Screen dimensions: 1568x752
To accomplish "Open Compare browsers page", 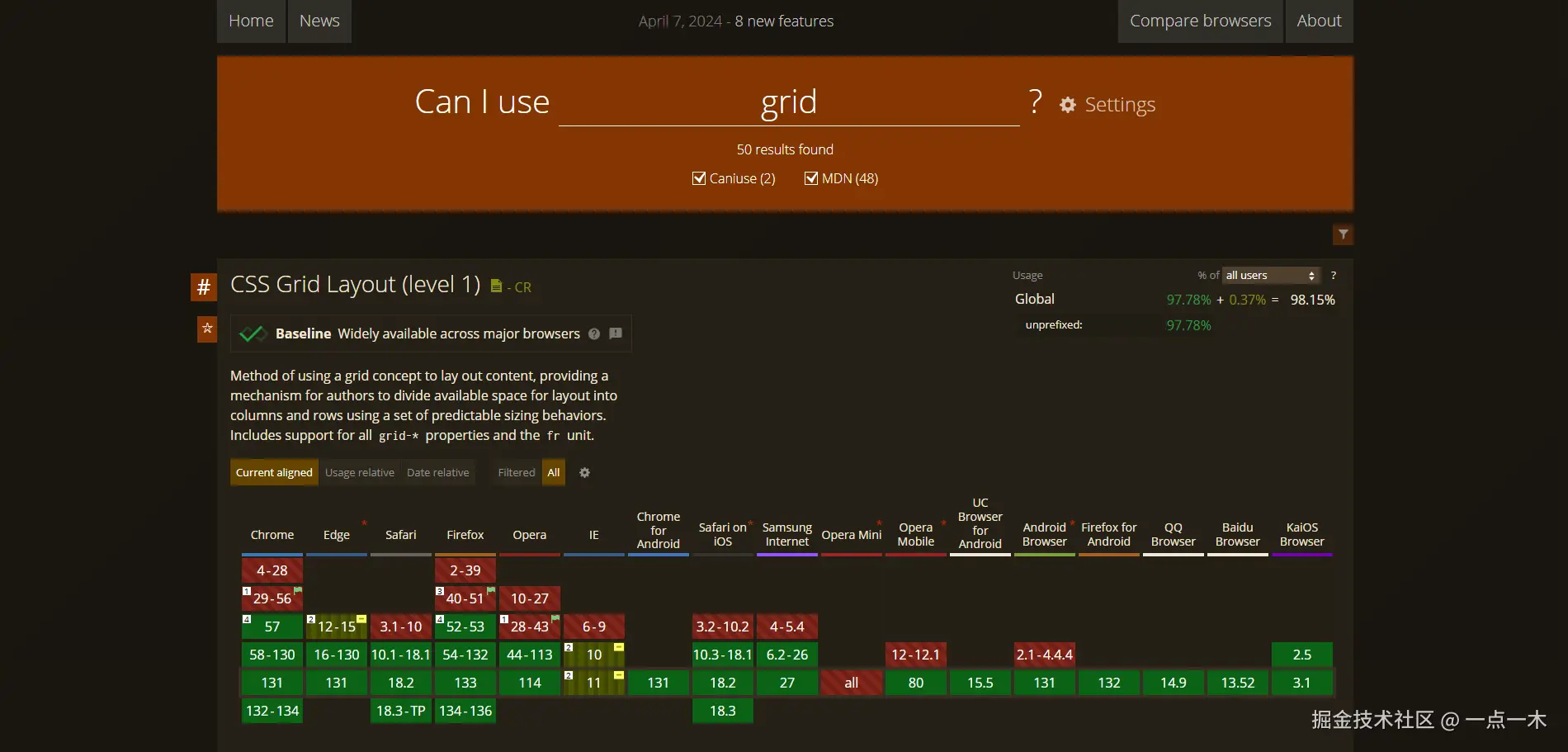I will (1201, 21).
